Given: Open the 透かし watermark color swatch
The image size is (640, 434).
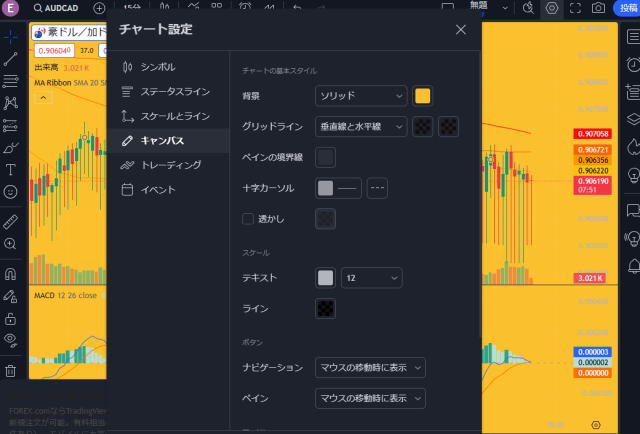Looking at the screenshot, I should click(325, 219).
